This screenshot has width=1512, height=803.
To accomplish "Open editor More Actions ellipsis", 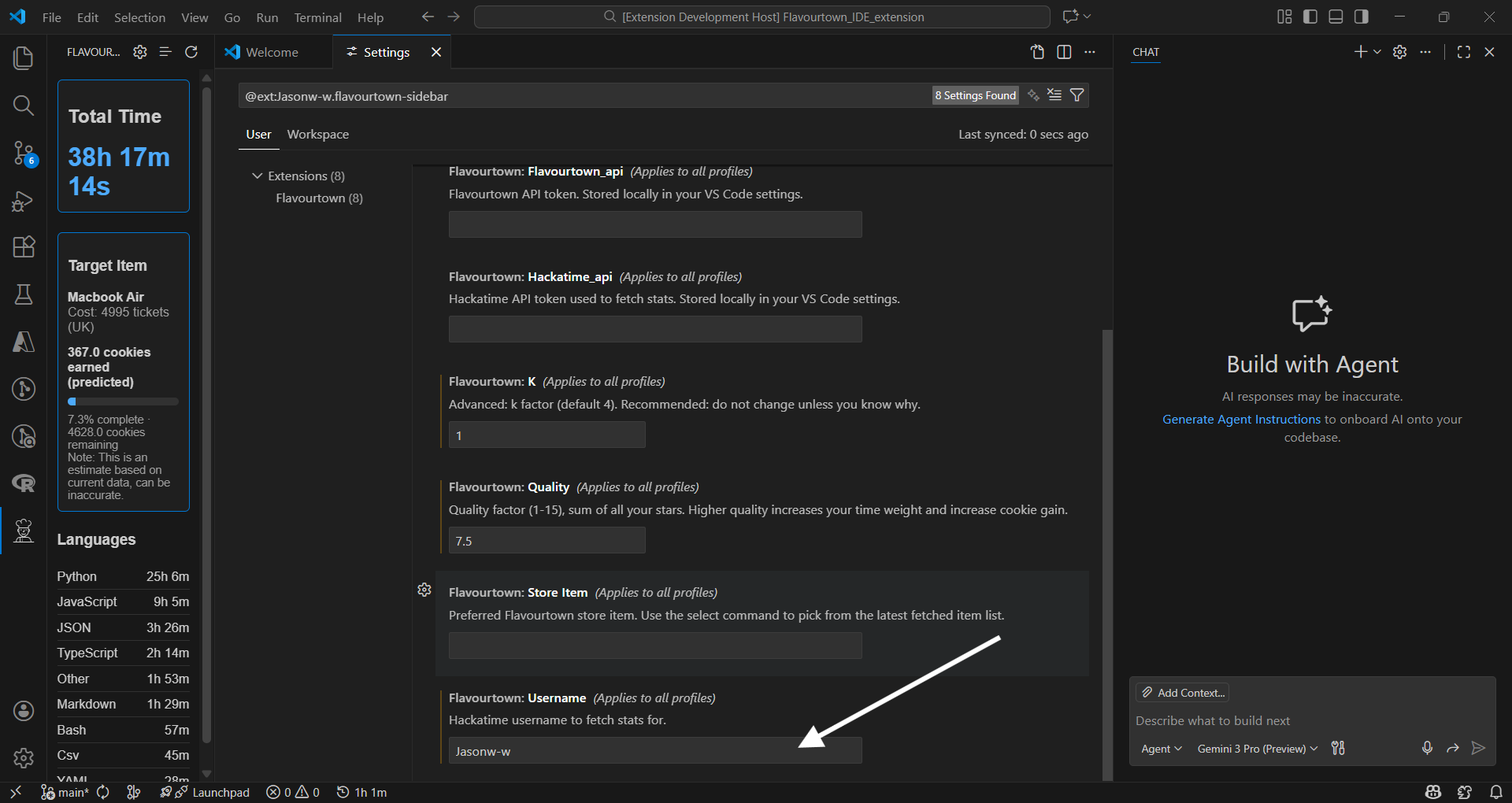I will tap(1090, 52).
